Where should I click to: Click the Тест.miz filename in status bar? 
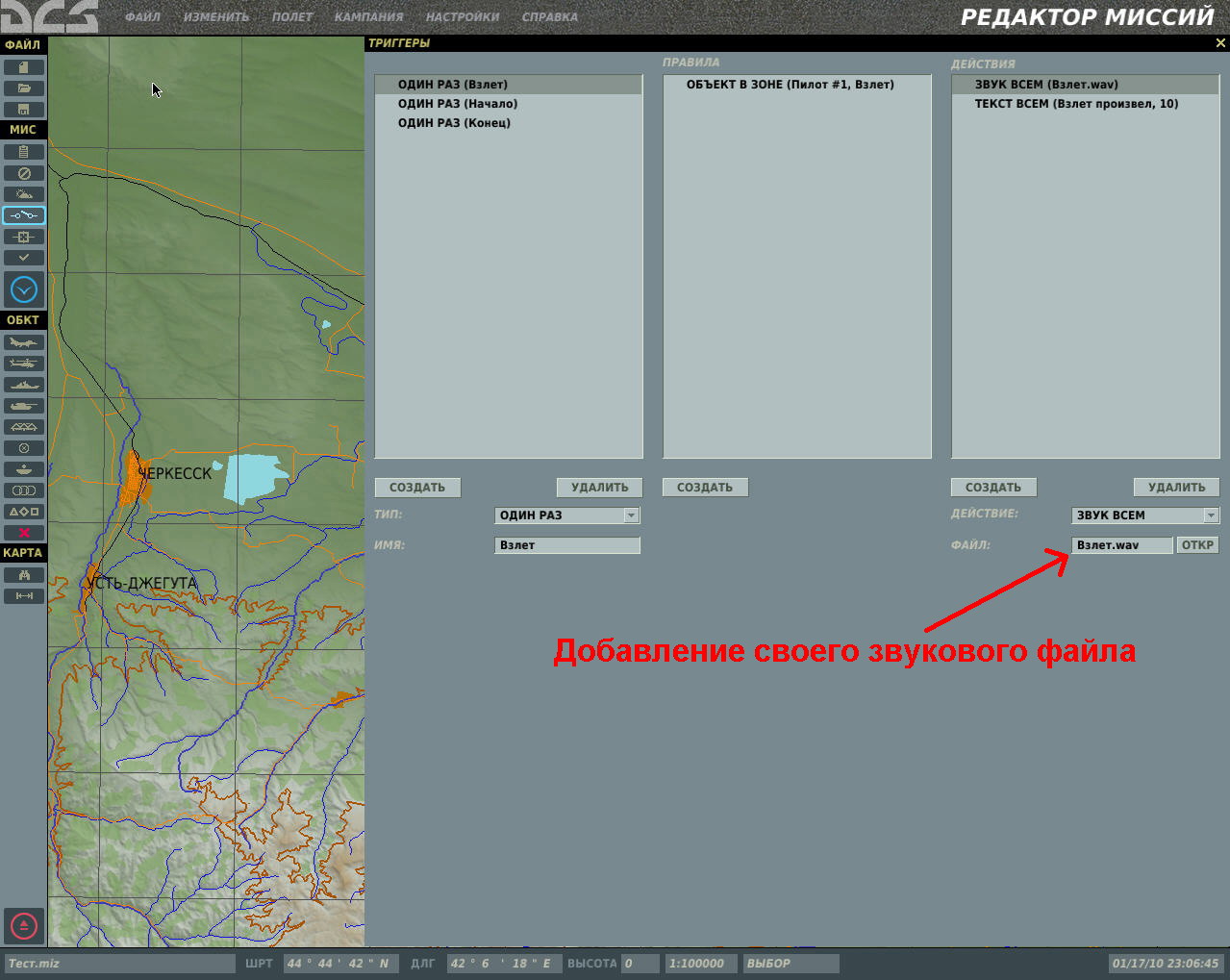(119, 964)
